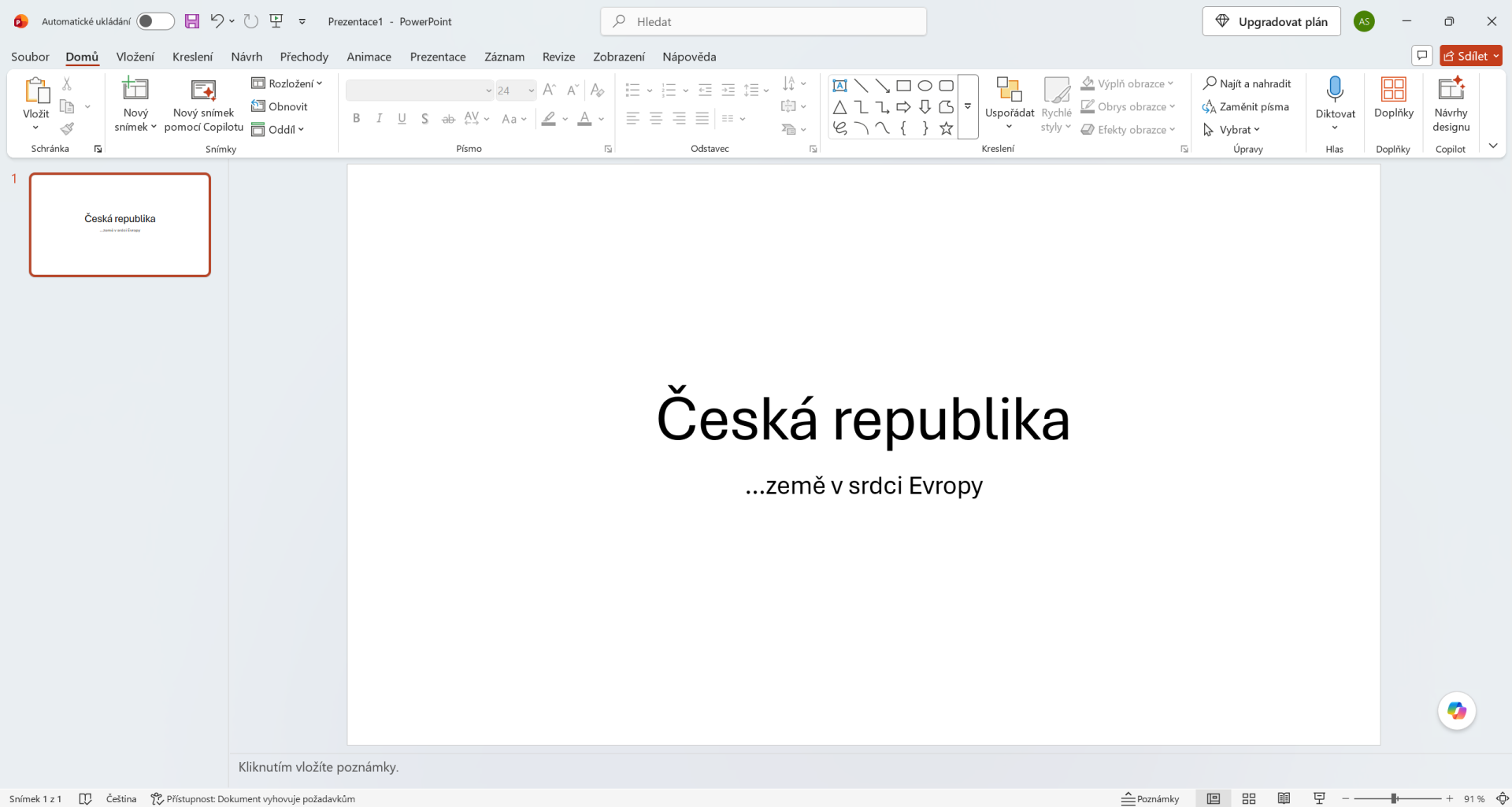The height and width of the screenshot is (807, 1512).
Task: Toggle italic formatting
Action: tap(380, 118)
